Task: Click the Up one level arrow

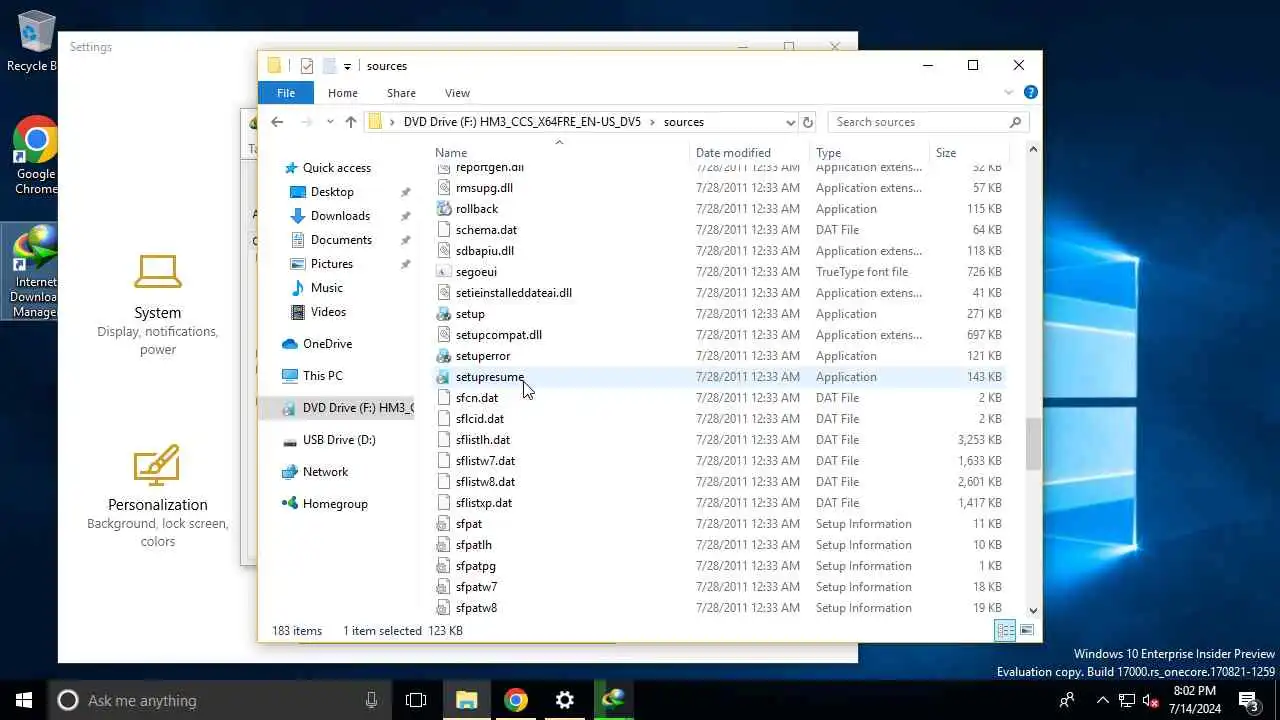Action: 350,122
